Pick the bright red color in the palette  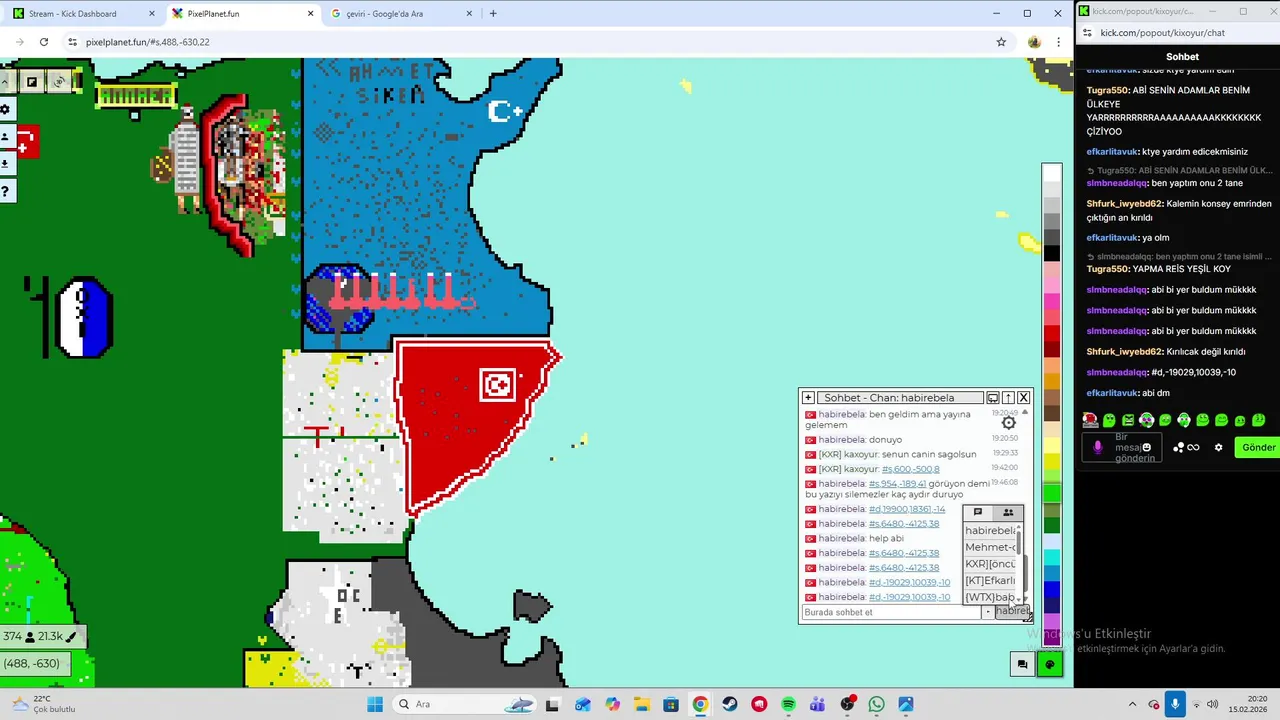(x=1051, y=333)
